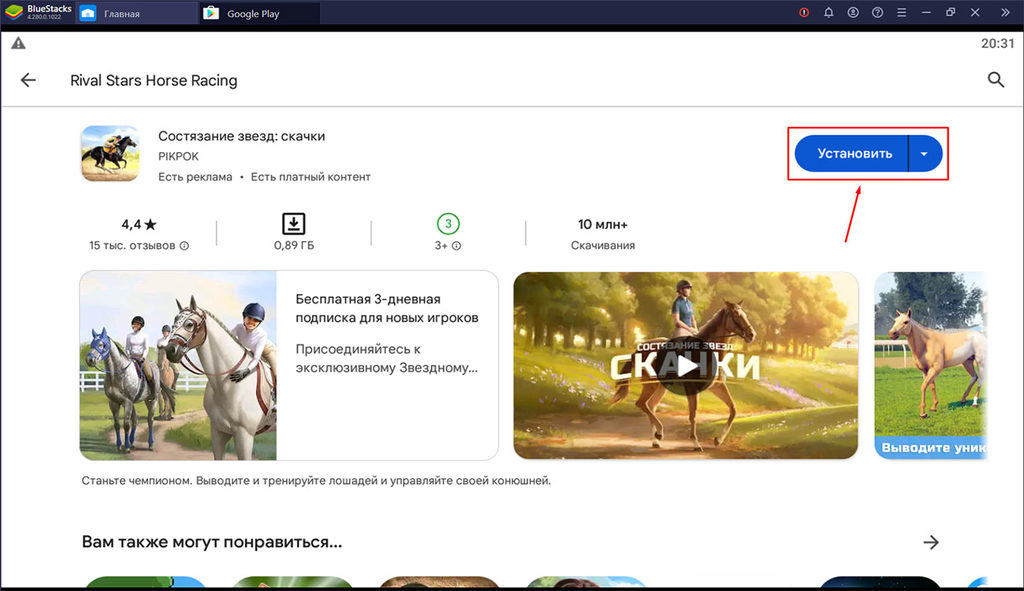This screenshot has height=591, width=1024.
Task: Click the arrow next to Вам также могут понравиться
Action: (931, 542)
